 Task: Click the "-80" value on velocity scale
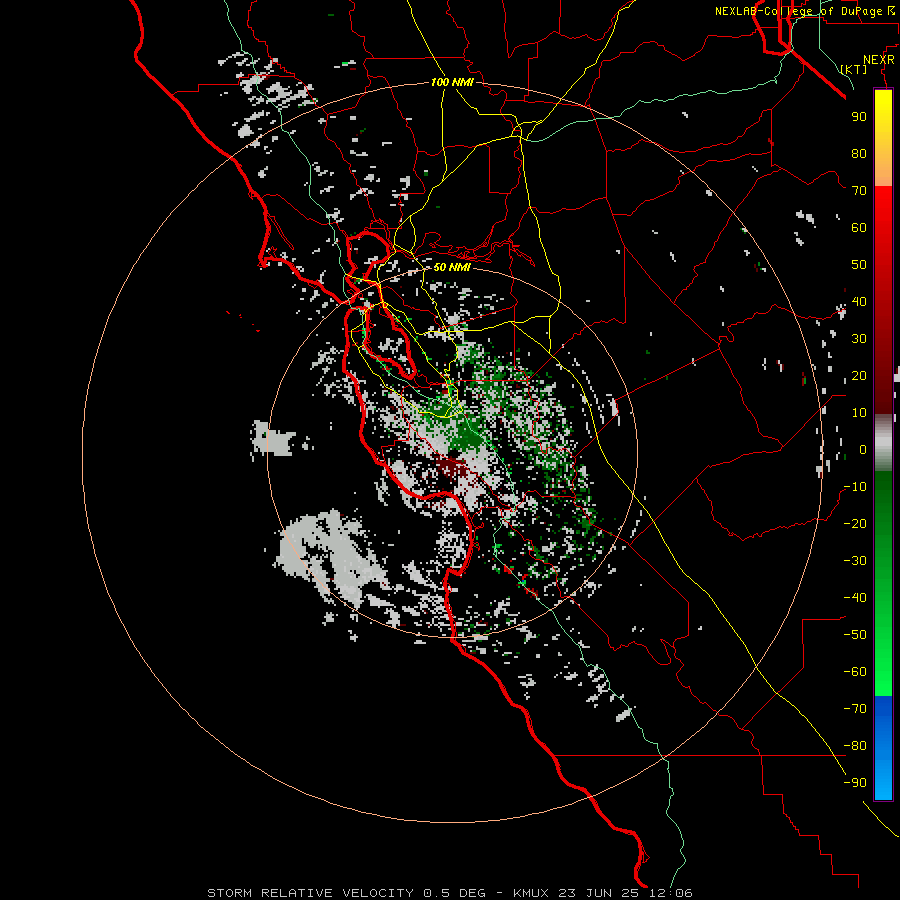pos(855,746)
